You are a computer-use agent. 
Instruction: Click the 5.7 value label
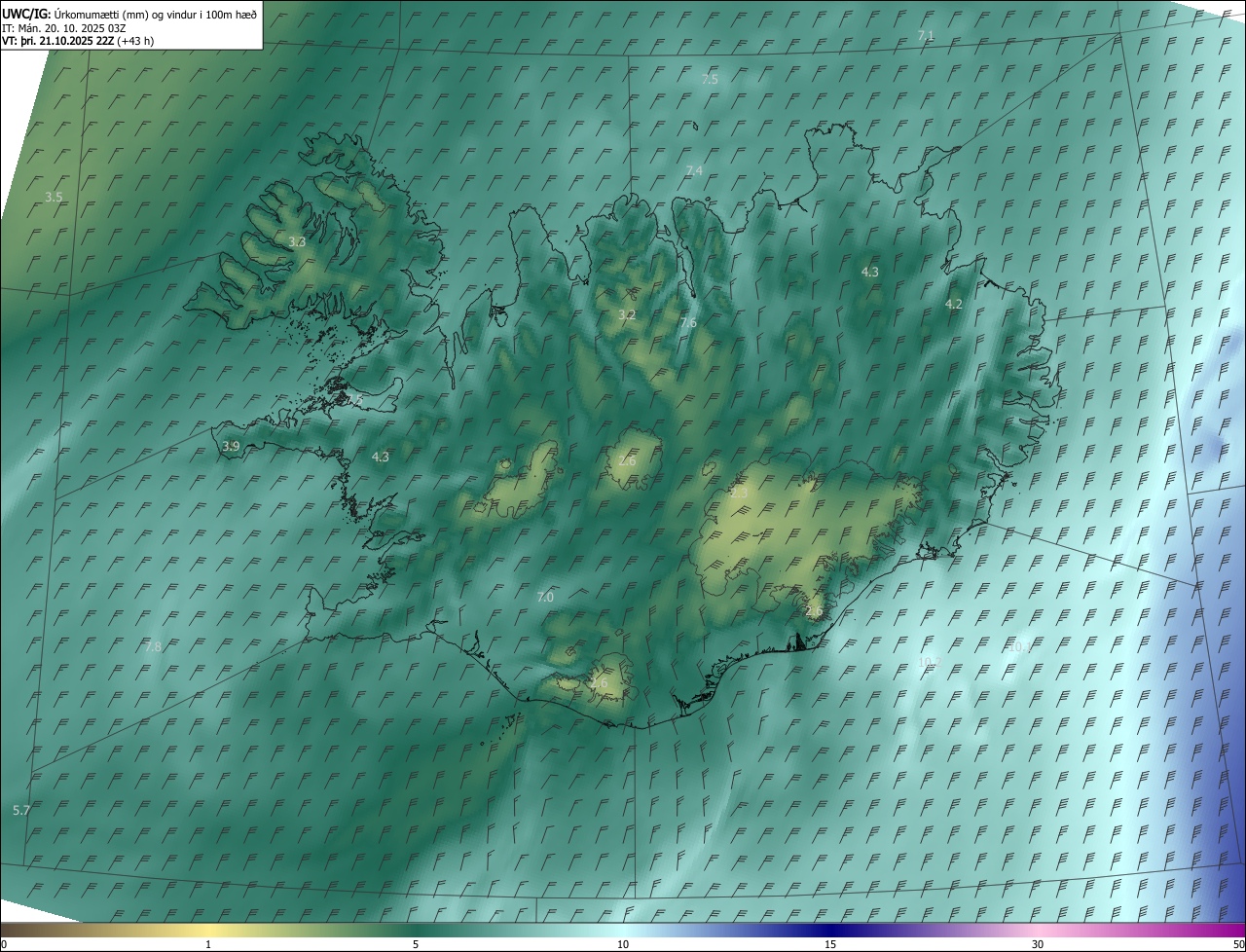point(21,810)
